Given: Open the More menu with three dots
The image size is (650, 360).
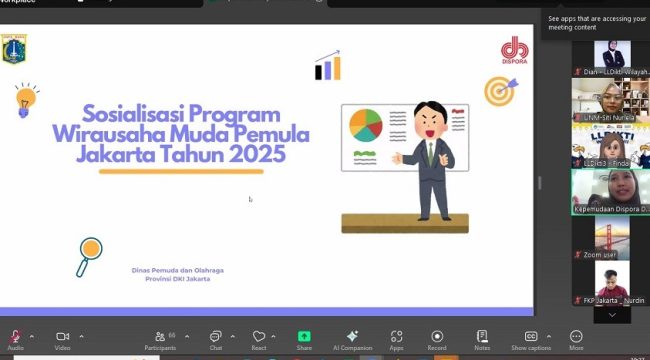Looking at the screenshot, I should tap(576, 340).
